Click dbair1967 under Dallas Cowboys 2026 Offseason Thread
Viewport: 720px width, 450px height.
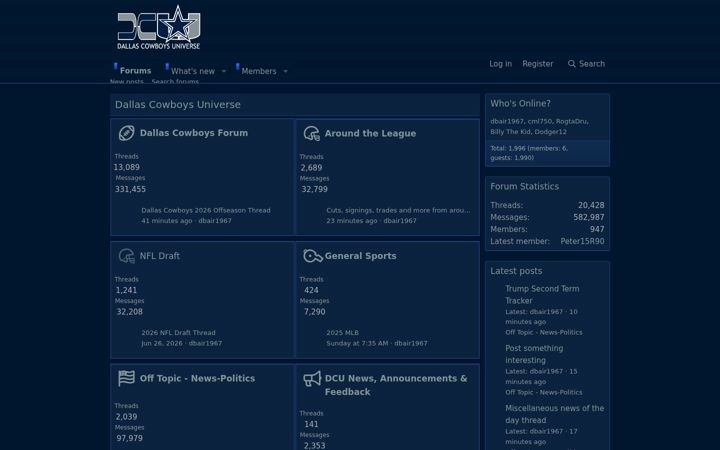pyautogui.click(x=215, y=221)
